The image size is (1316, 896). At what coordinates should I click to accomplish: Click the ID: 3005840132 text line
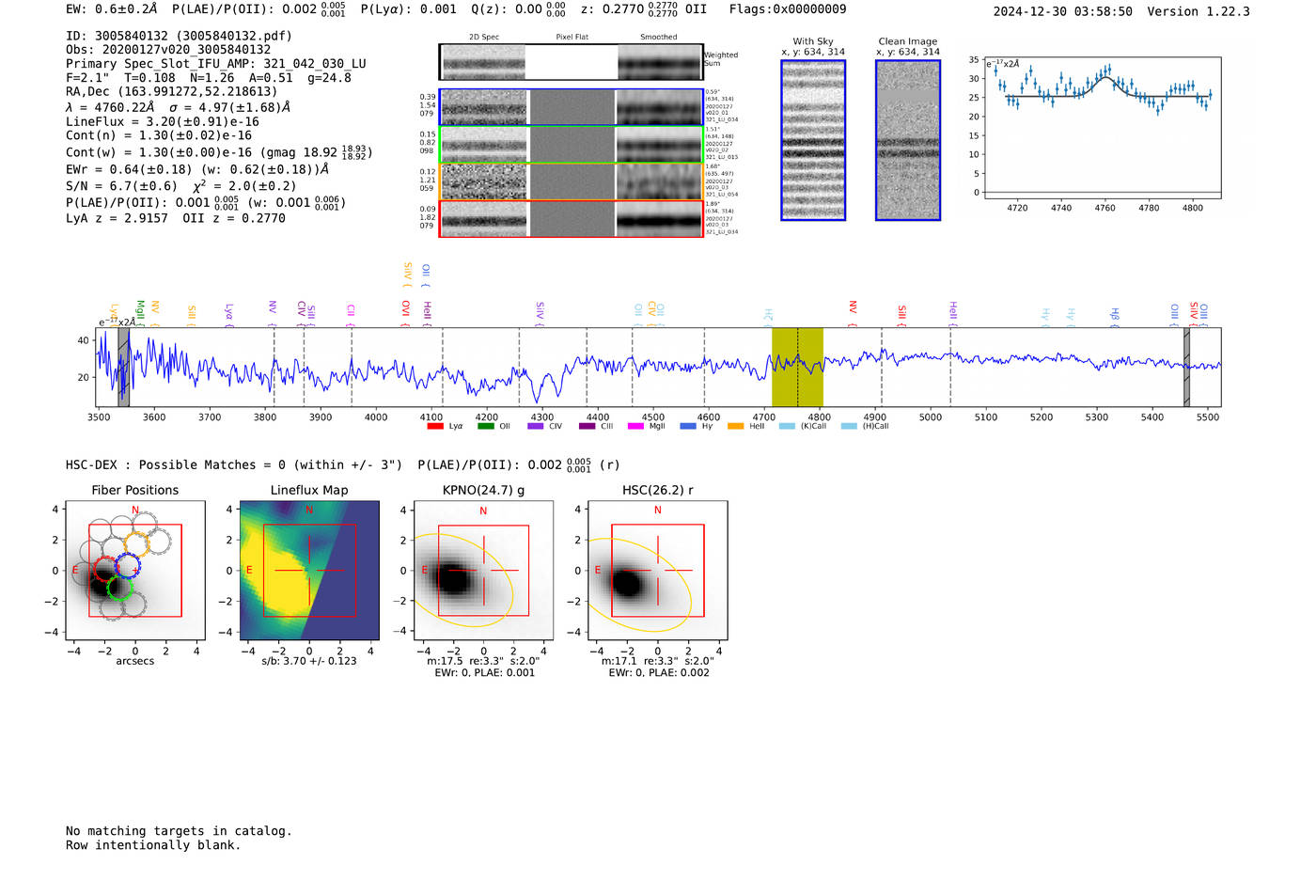pos(179,36)
